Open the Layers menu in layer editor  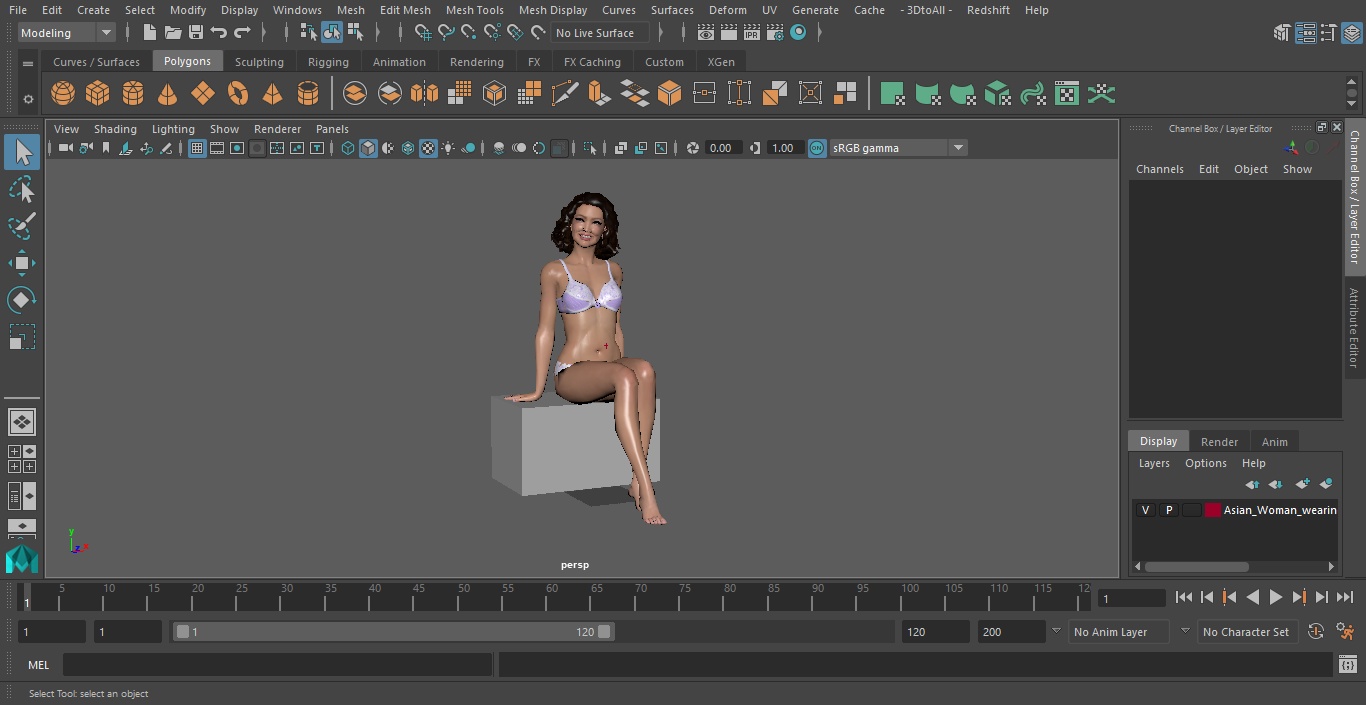(x=1154, y=463)
